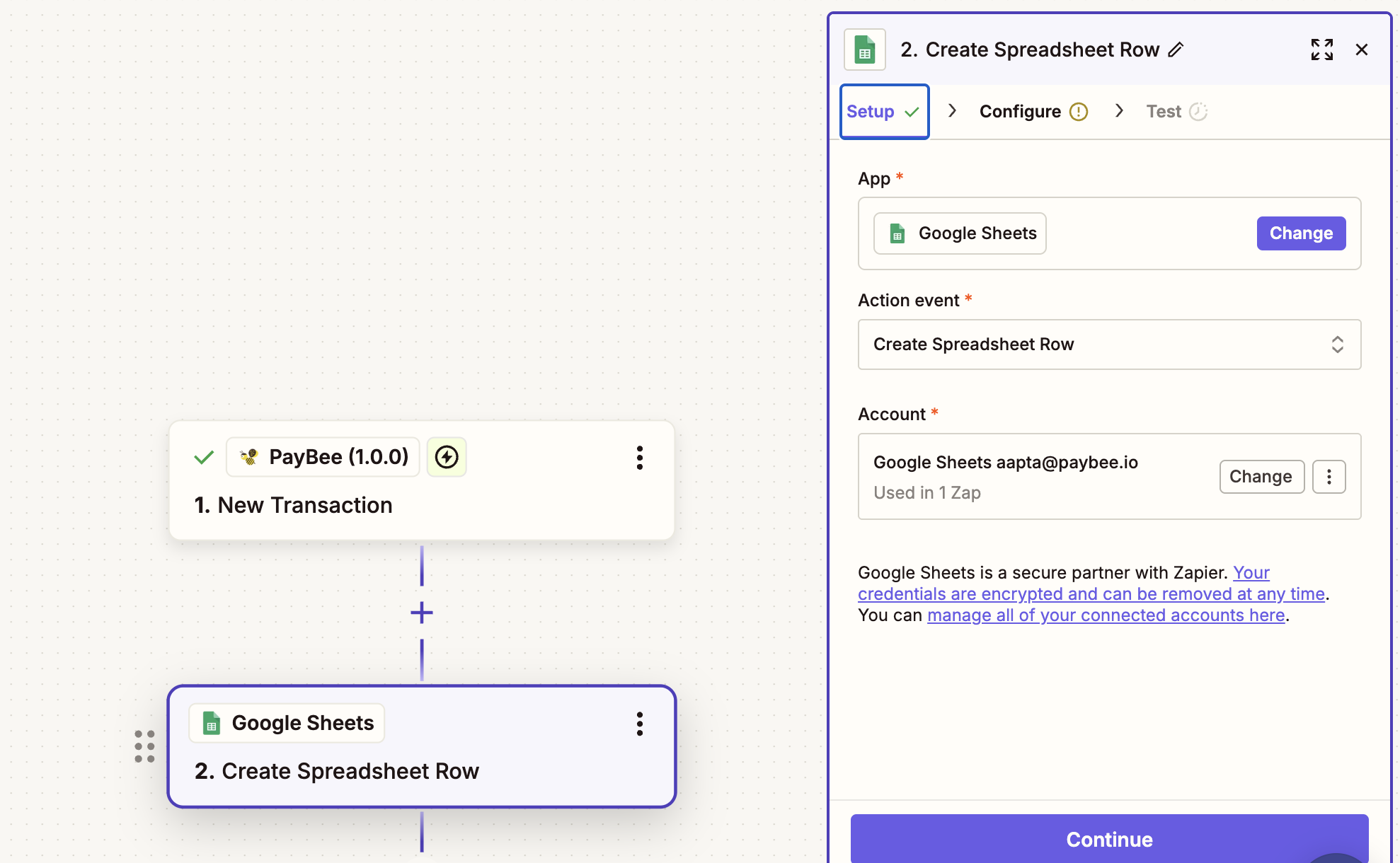Open account options three-dot menu
Viewport: 1400px width, 863px height.
(1329, 477)
